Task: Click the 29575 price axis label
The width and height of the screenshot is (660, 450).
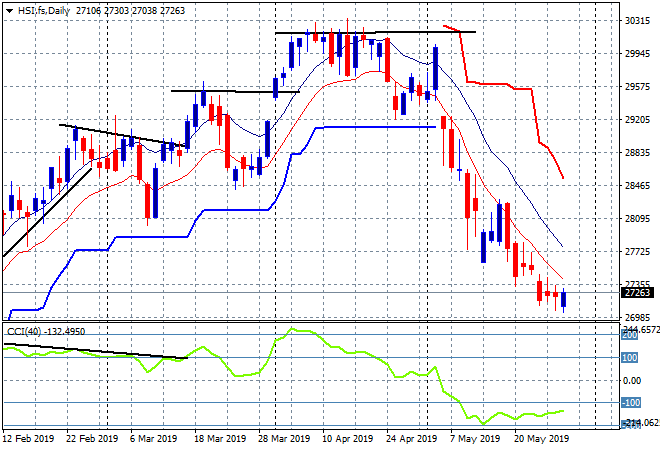Action: click(x=637, y=87)
